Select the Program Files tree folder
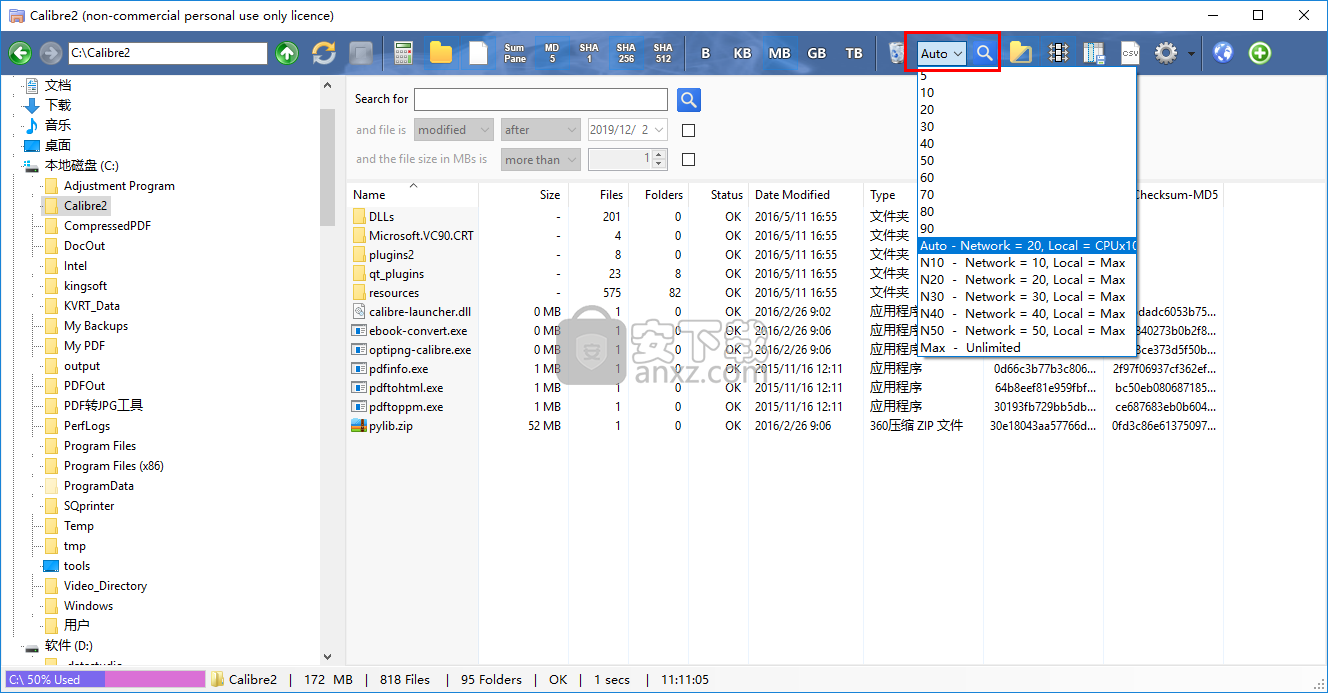Screen dimensions: 1328x693 [x=100, y=446]
